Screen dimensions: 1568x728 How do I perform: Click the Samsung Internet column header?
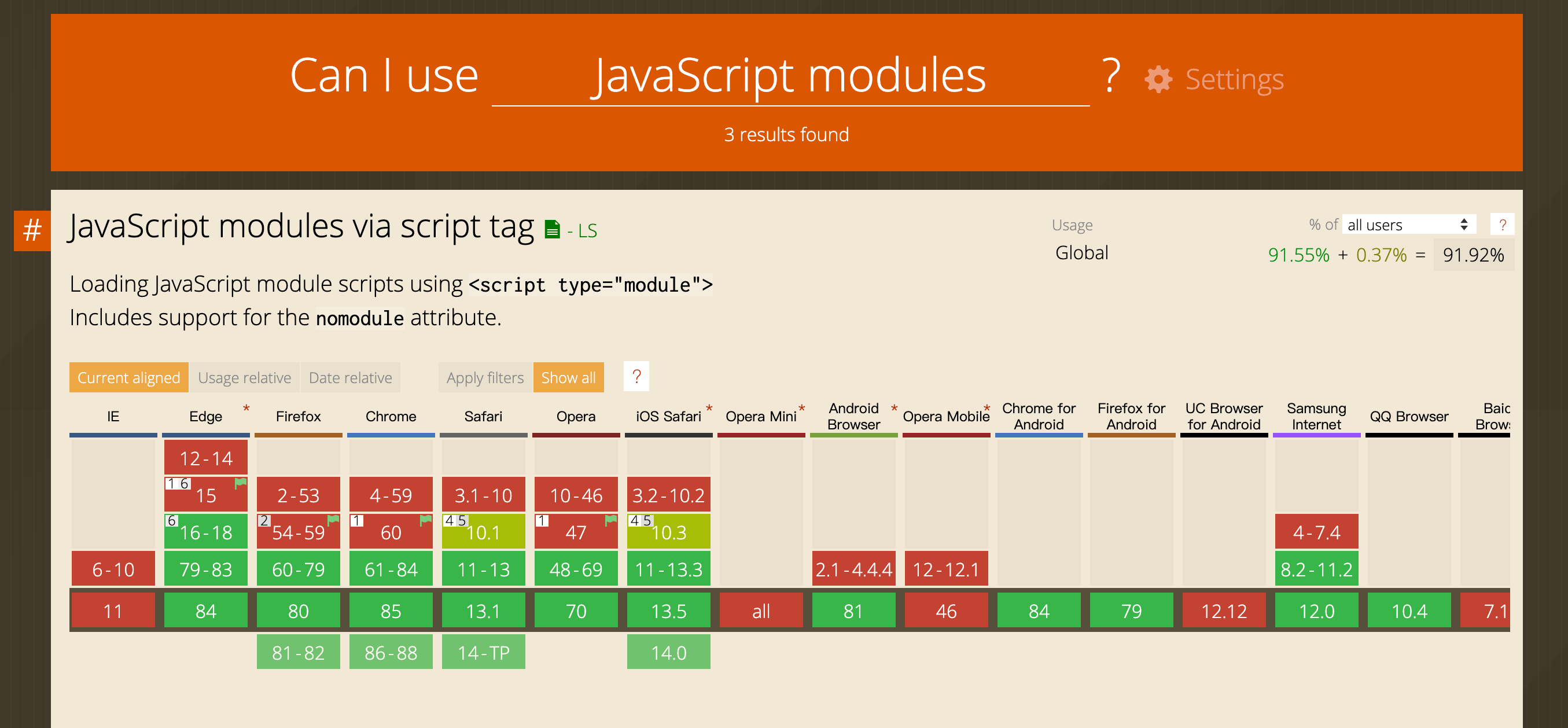pos(1317,416)
